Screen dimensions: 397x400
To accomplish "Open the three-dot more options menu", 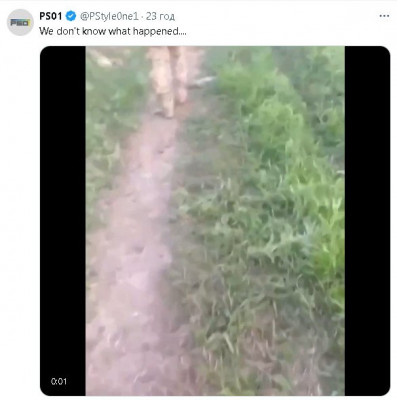I will pyautogui.click(x=384, y=16).
